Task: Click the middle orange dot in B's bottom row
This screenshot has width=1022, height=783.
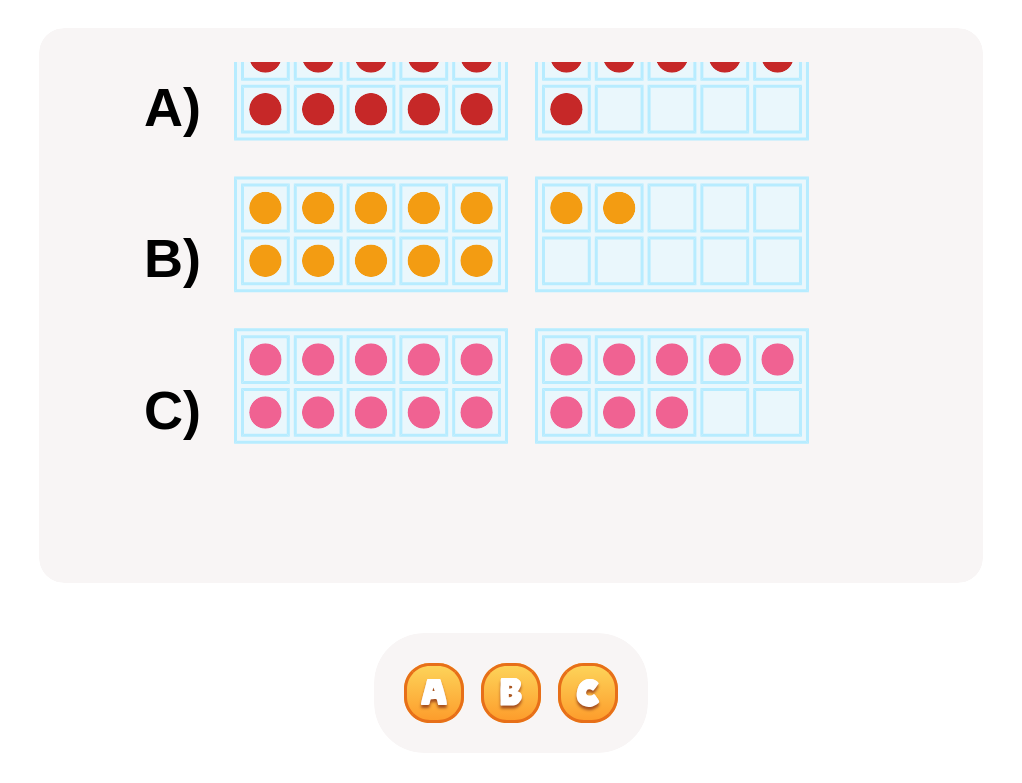Action: [370, 260]
